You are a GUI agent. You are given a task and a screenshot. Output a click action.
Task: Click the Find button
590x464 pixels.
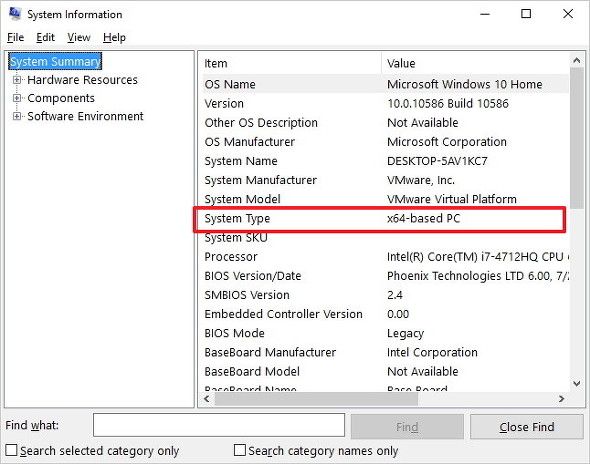(407, 427)
